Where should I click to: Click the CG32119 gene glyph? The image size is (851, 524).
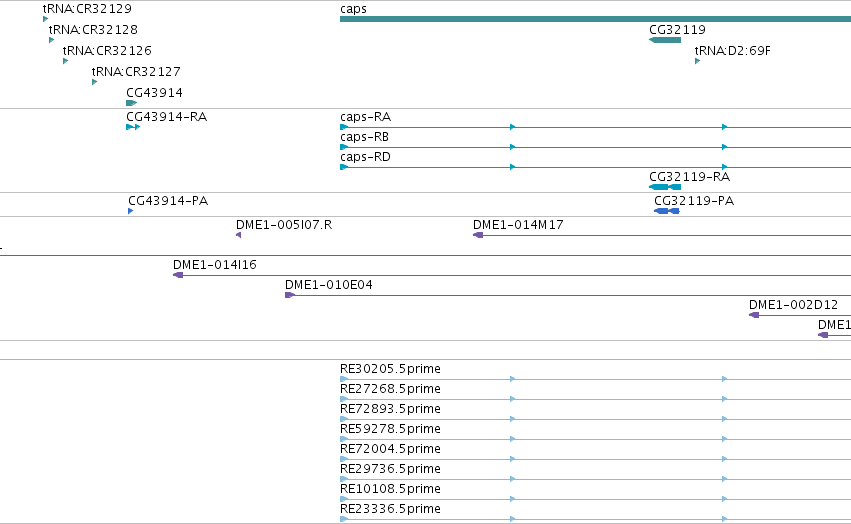[665, 40]
